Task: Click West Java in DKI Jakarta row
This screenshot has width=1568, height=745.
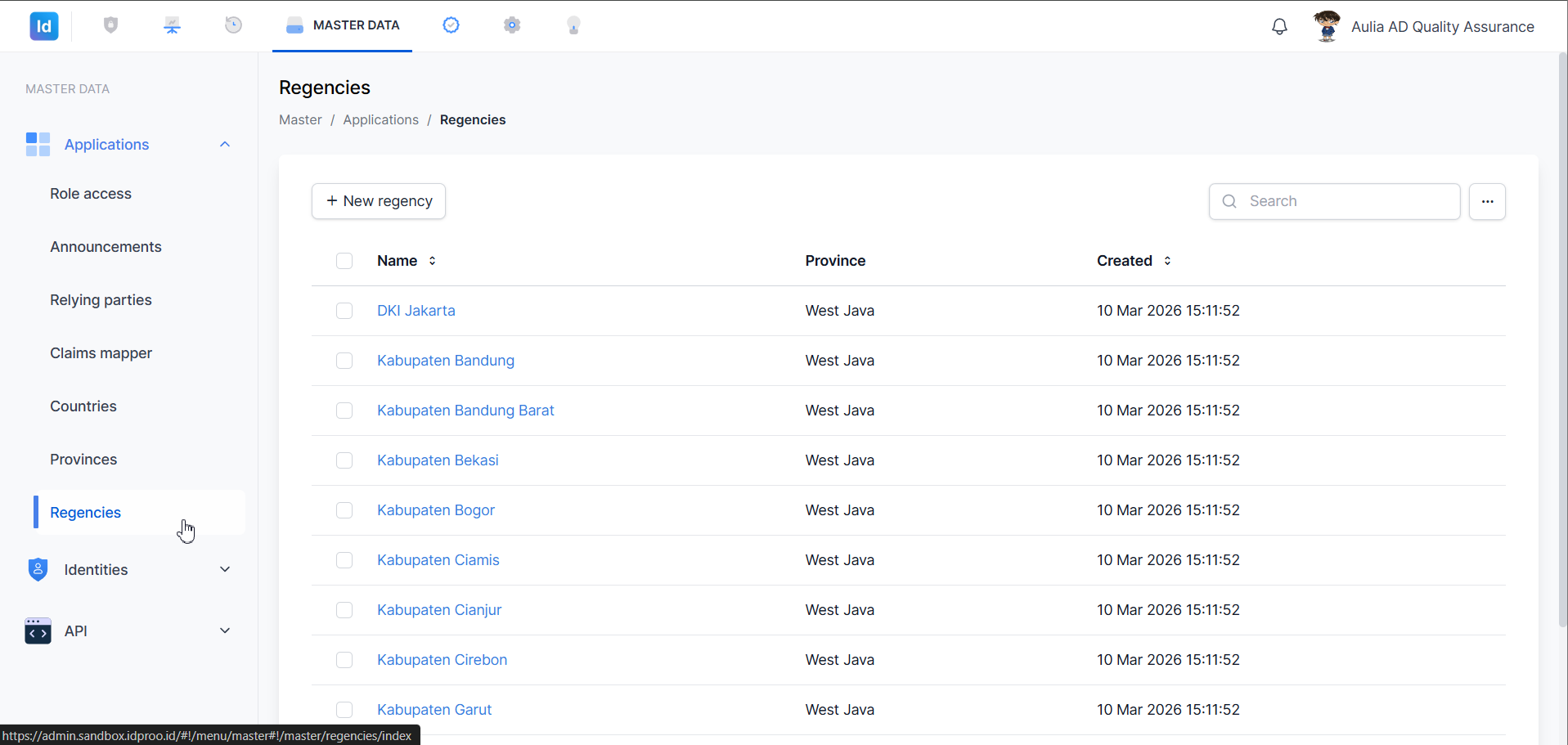Action: [839, 311]
